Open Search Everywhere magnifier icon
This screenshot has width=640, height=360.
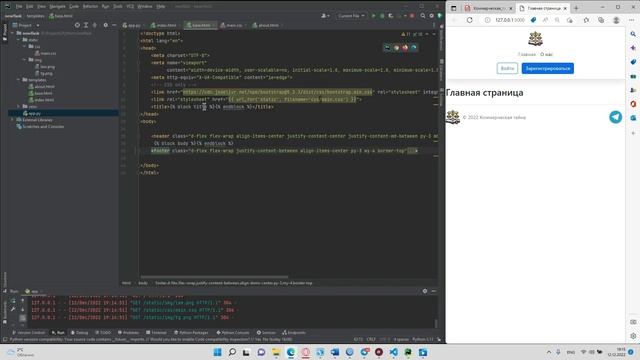tap(423, 16)
